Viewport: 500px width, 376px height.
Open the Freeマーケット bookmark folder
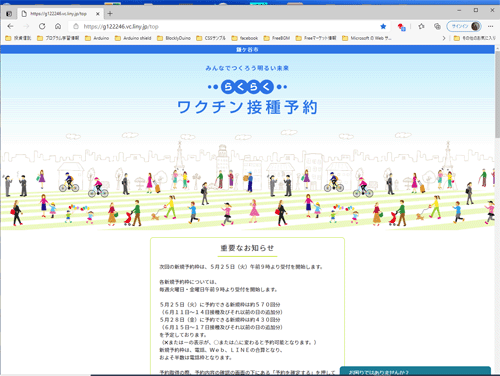pyautogui.click(x=316, y=38)
